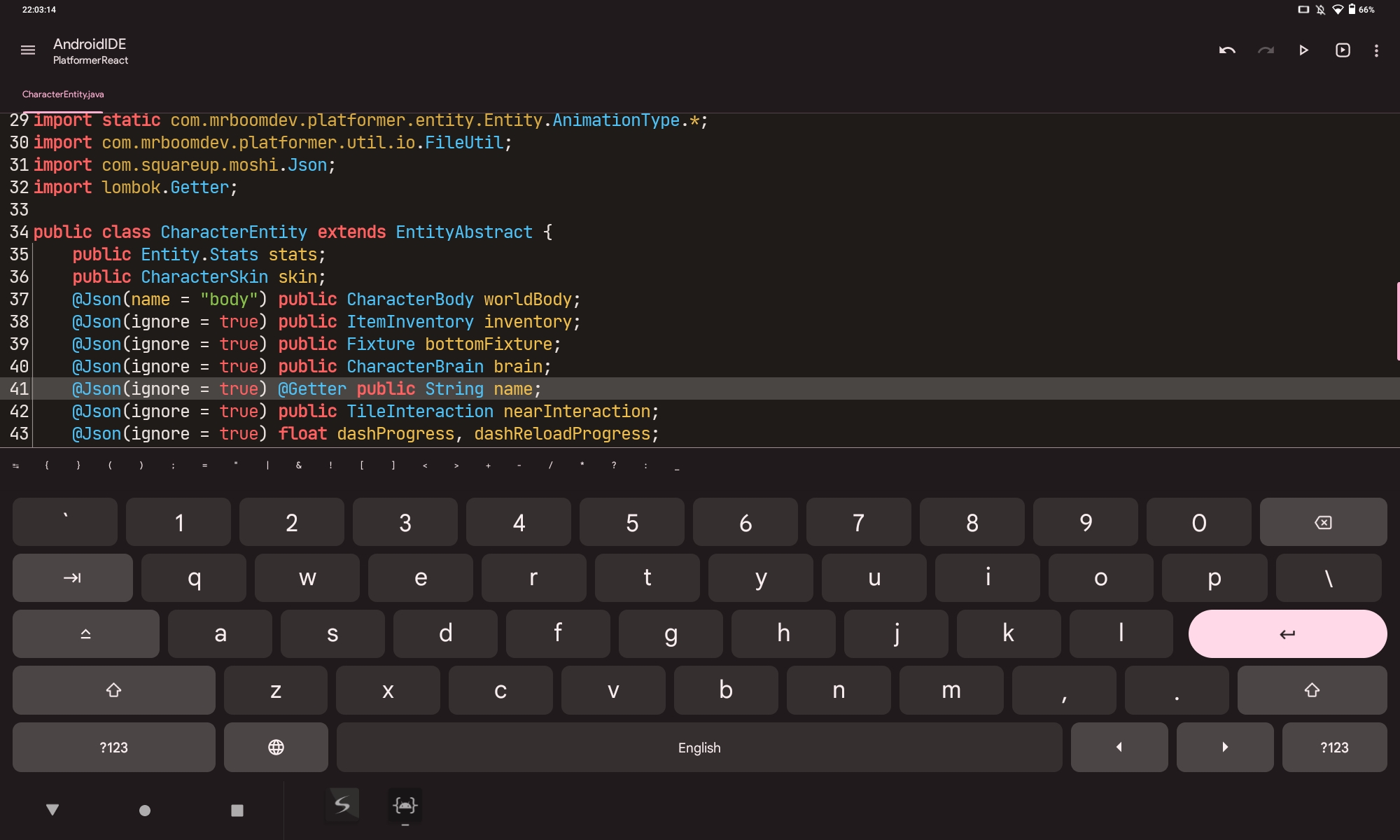Tap the home navigation circle
The width and height of the screenshot is (1400, 840).
pyautogui.click(x=144, y=810)
